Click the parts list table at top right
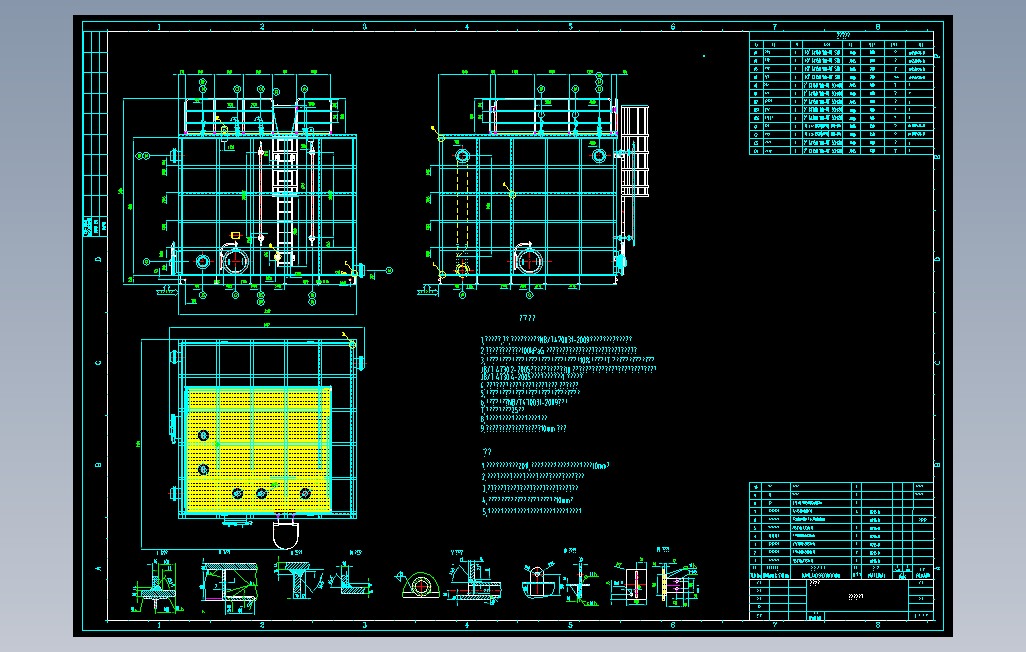This screenshot has width=1026, height=652. (841, 93)
